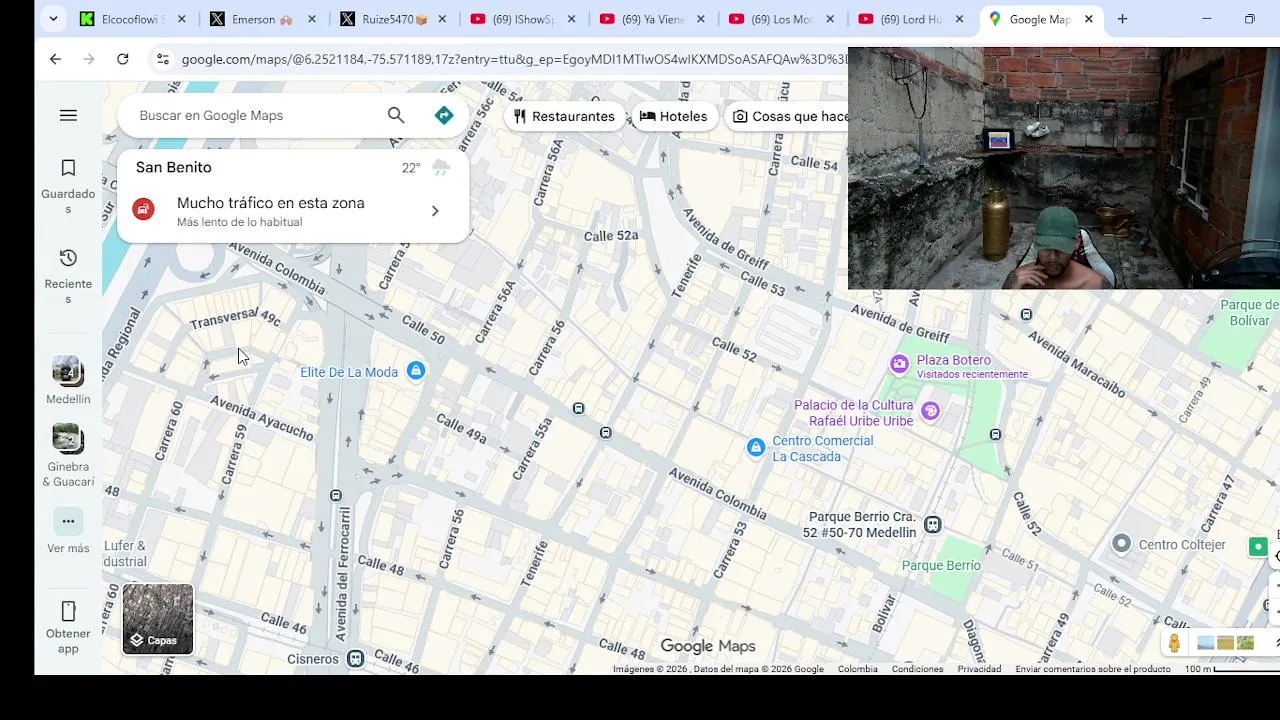Click the San Benito weather cloud icon

coord(441,168)
